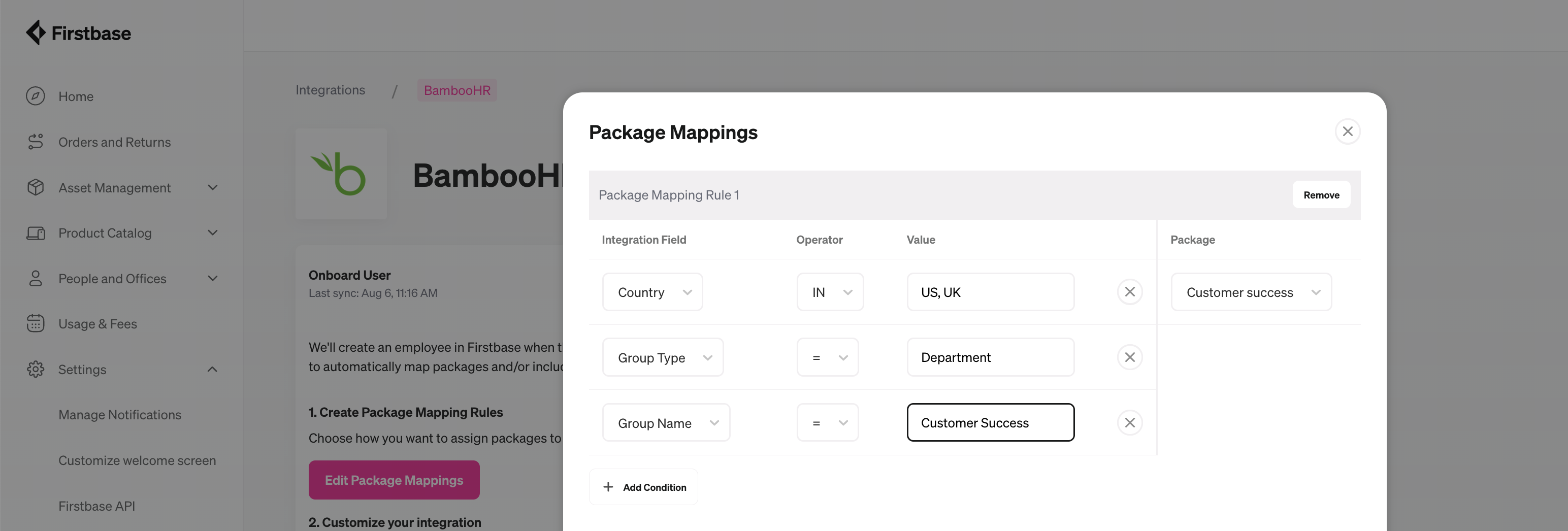Image resolution: width=1568 pixels, height=531 pixels.
Task: Click the Package Mapping Rule 1 header text
Action: point(668,194)
